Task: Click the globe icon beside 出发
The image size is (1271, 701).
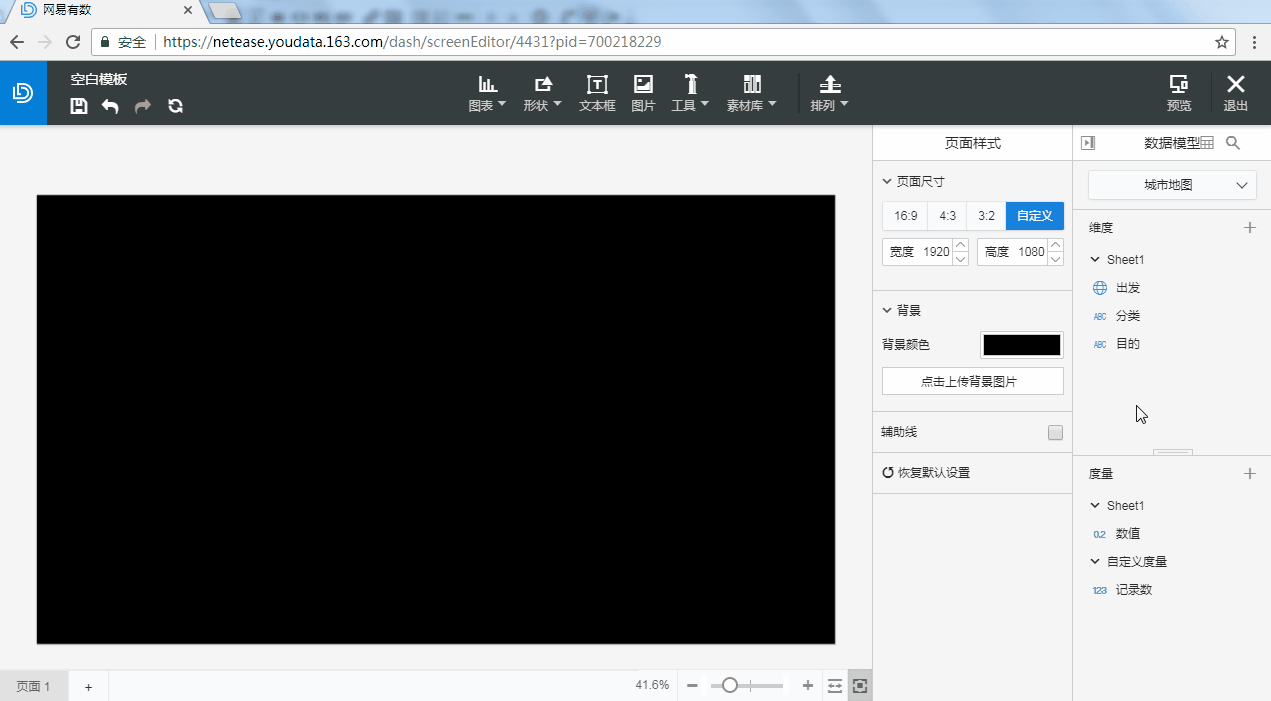Action: coord(1100,288)
